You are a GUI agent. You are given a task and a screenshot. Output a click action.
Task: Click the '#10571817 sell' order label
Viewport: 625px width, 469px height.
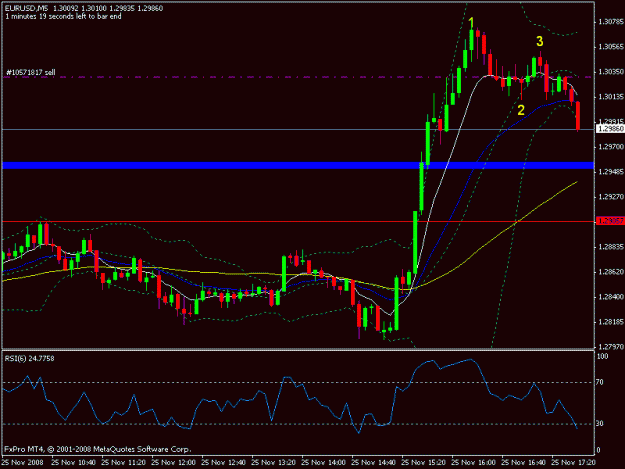(31, 73)
